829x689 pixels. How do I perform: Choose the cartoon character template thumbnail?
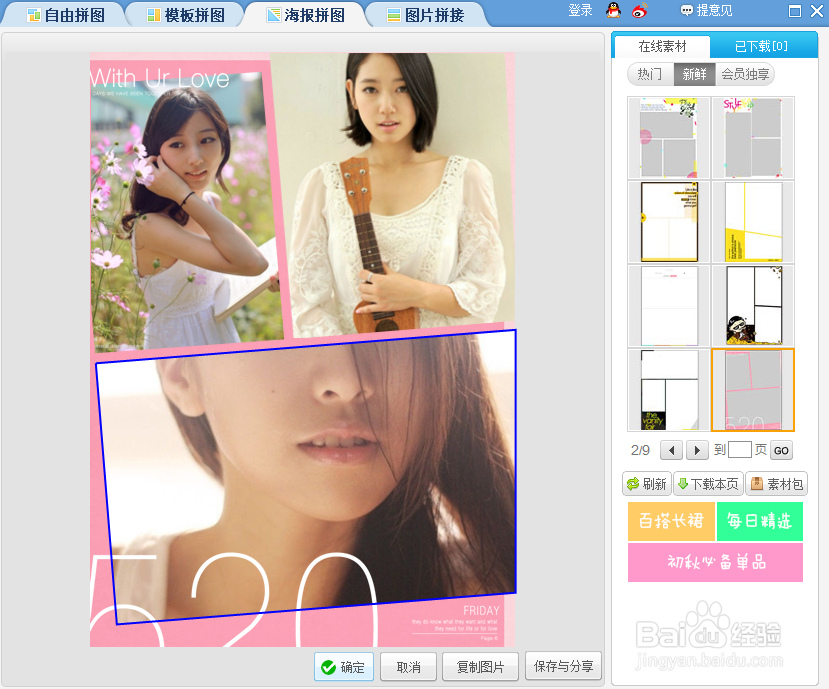753,306
